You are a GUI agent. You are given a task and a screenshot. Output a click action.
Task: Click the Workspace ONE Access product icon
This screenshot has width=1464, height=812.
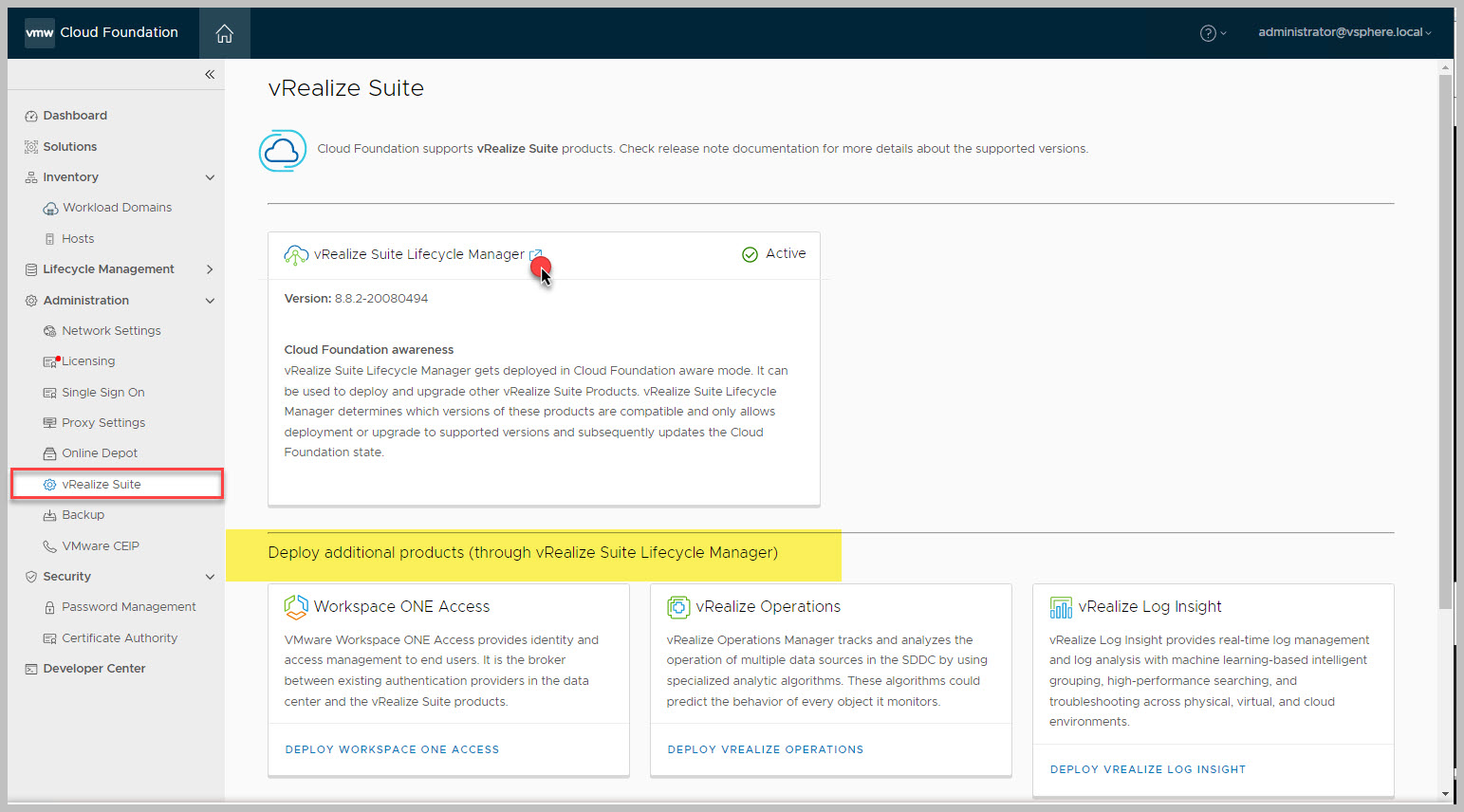(x=296, y=606)
